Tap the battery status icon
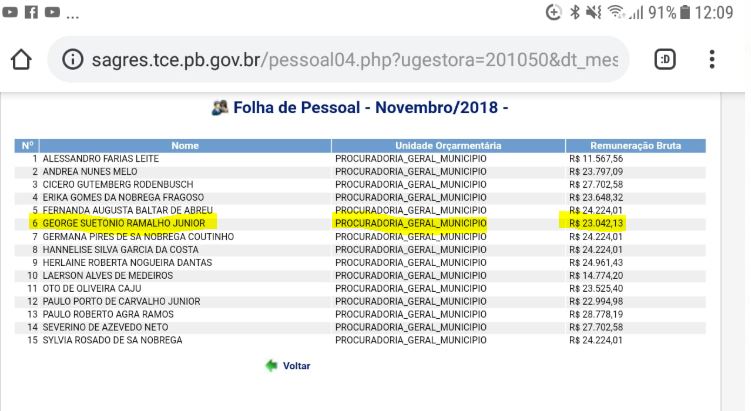The image size is (751, 411). click(x=685, y=12)
